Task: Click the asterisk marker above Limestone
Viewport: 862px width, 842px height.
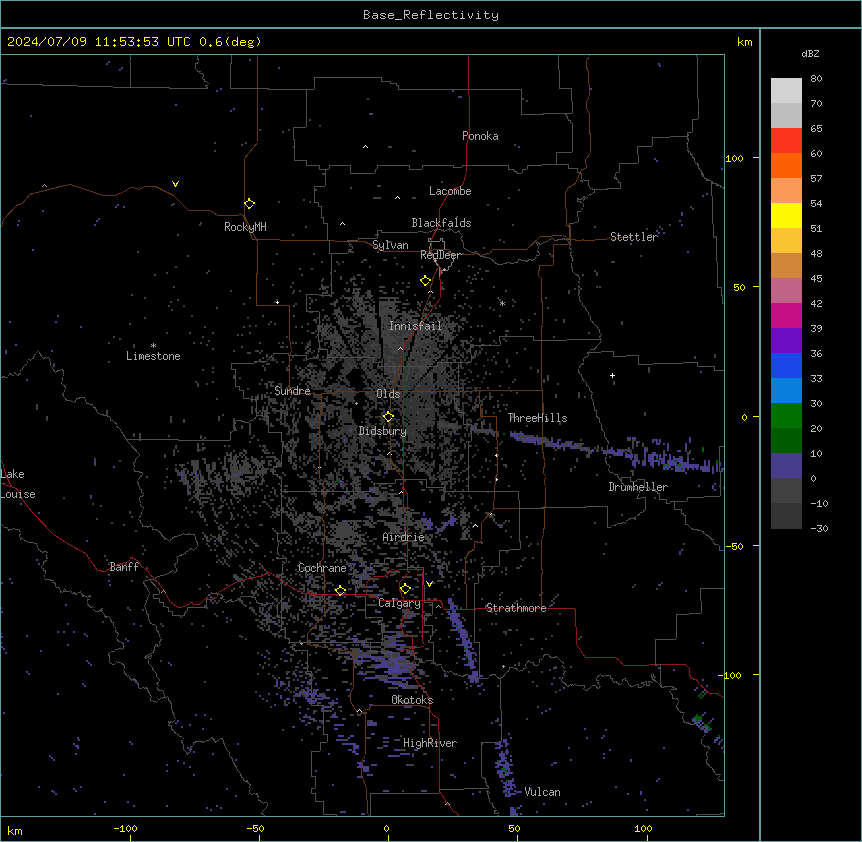Action: pyautogui.click(x=153, y=346)
